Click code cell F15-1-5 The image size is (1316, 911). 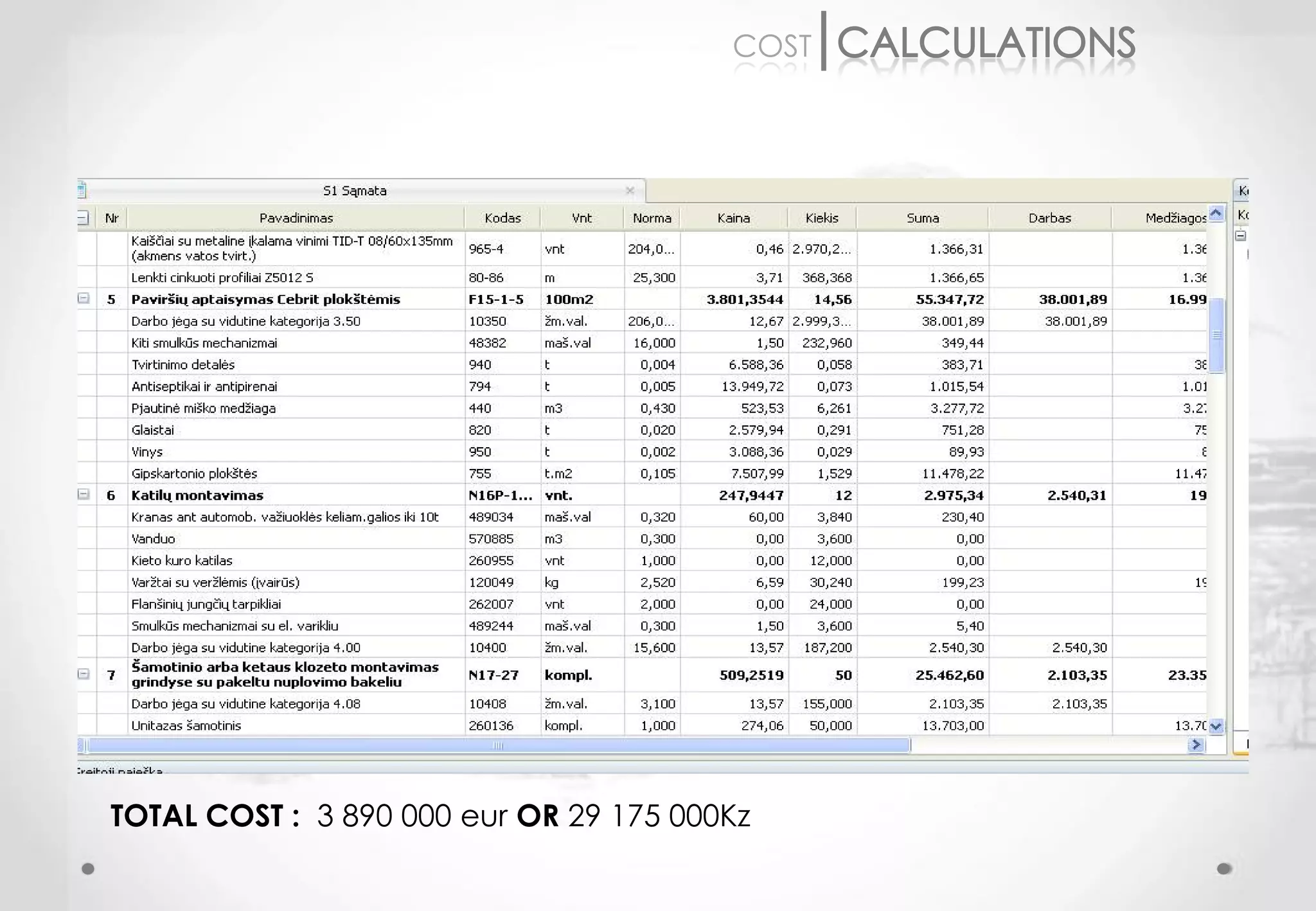502,299
